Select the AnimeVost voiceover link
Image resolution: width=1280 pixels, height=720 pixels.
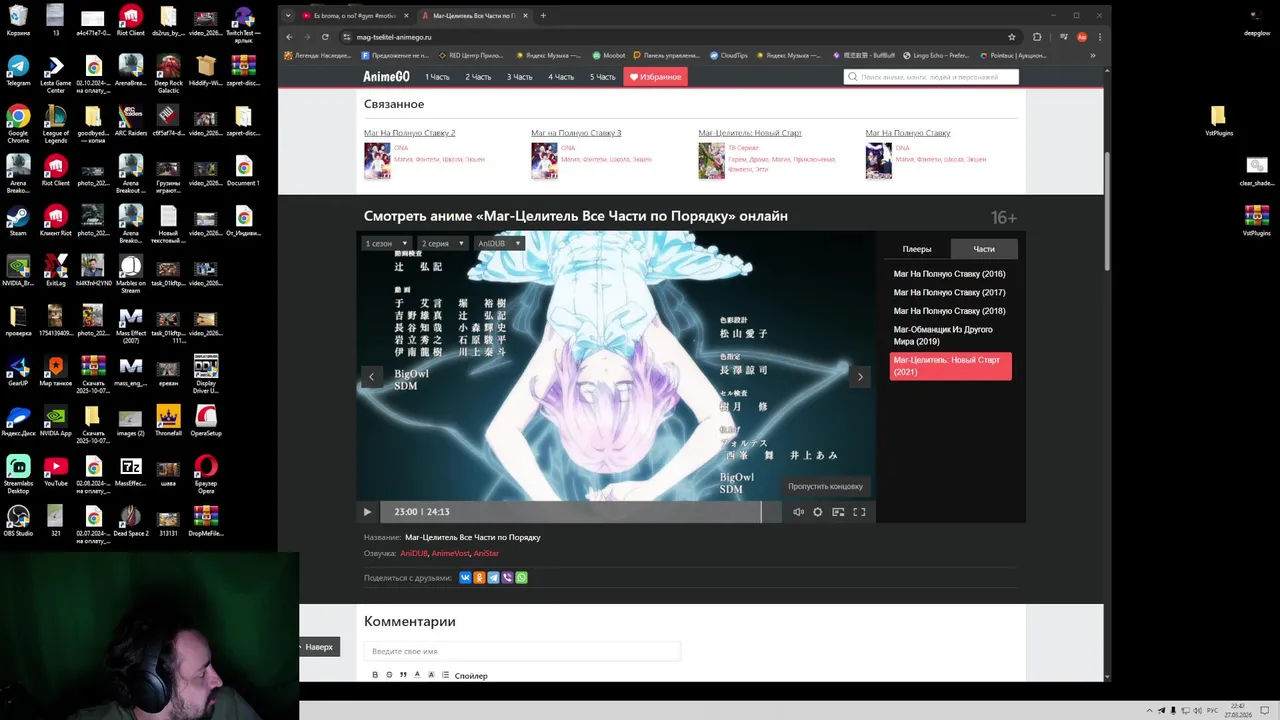click(451, 553)
